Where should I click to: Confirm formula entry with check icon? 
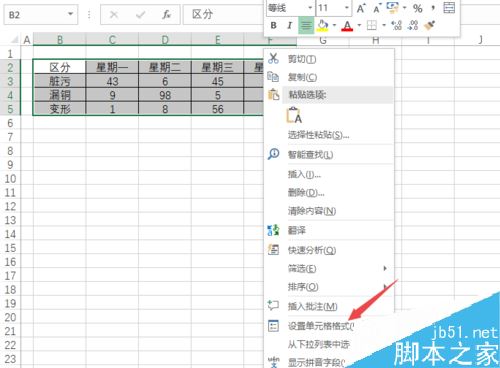tap(140, 14)
